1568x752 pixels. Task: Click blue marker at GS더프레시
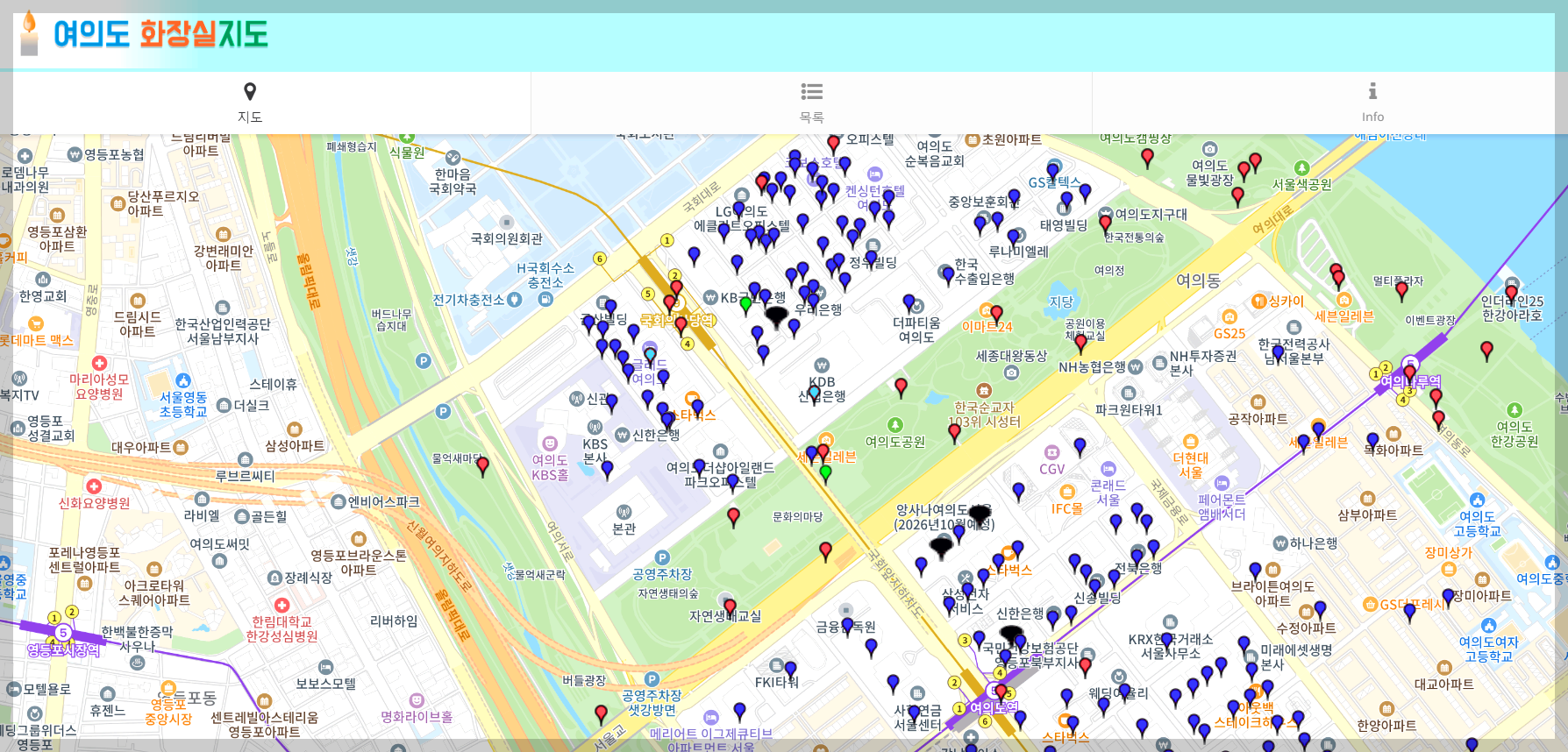tap(1409, 612)
